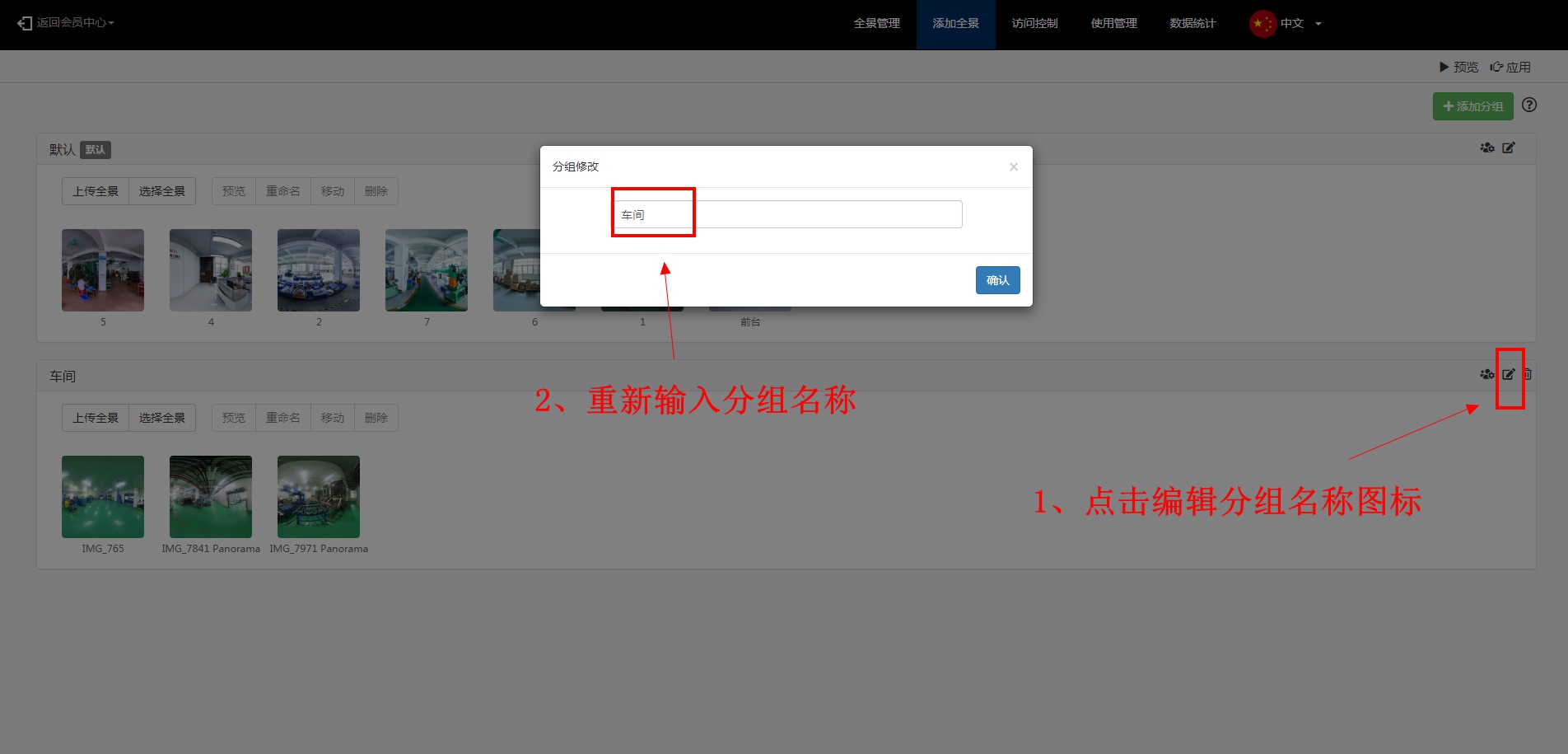Expand the 返回会员中心 dropdown

click(67, 23)
